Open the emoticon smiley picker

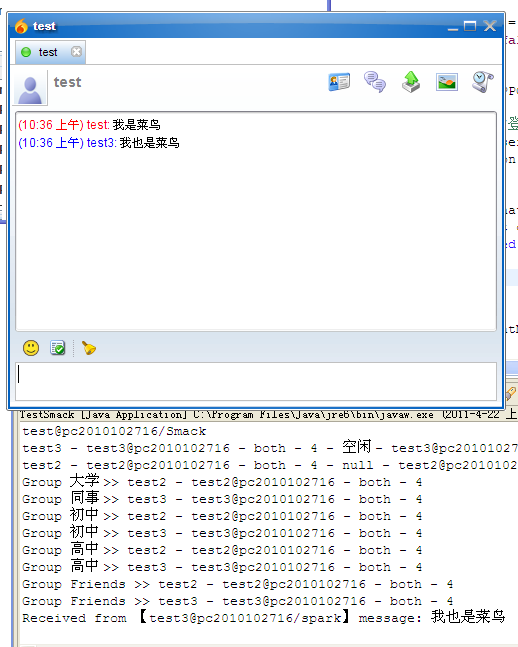click(31, 348)
